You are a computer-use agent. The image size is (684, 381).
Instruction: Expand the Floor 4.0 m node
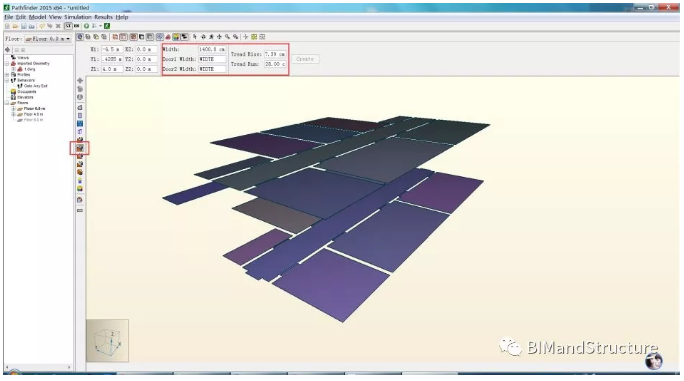(13, 114)
